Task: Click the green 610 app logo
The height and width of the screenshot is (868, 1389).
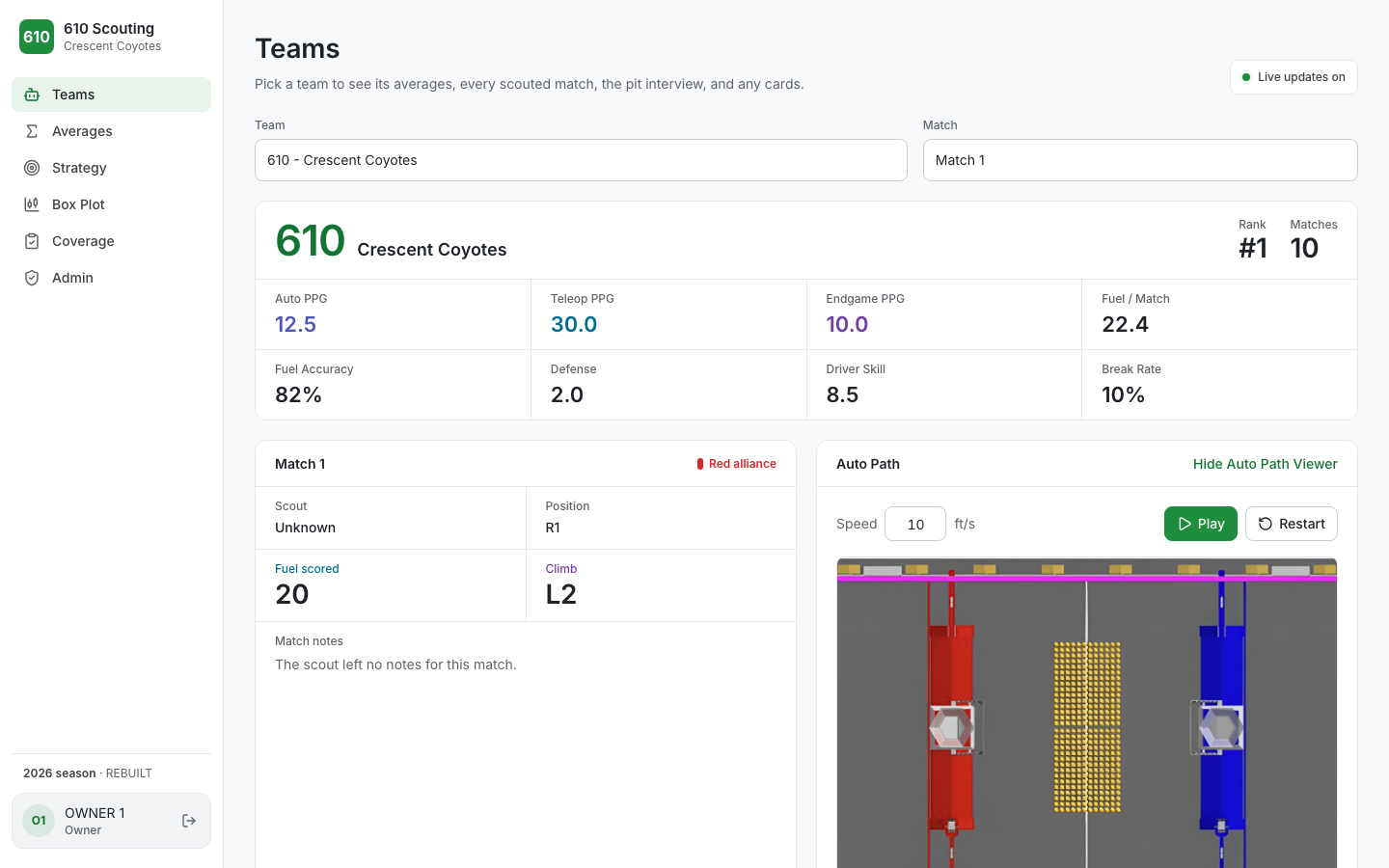Action: point(37,37)
